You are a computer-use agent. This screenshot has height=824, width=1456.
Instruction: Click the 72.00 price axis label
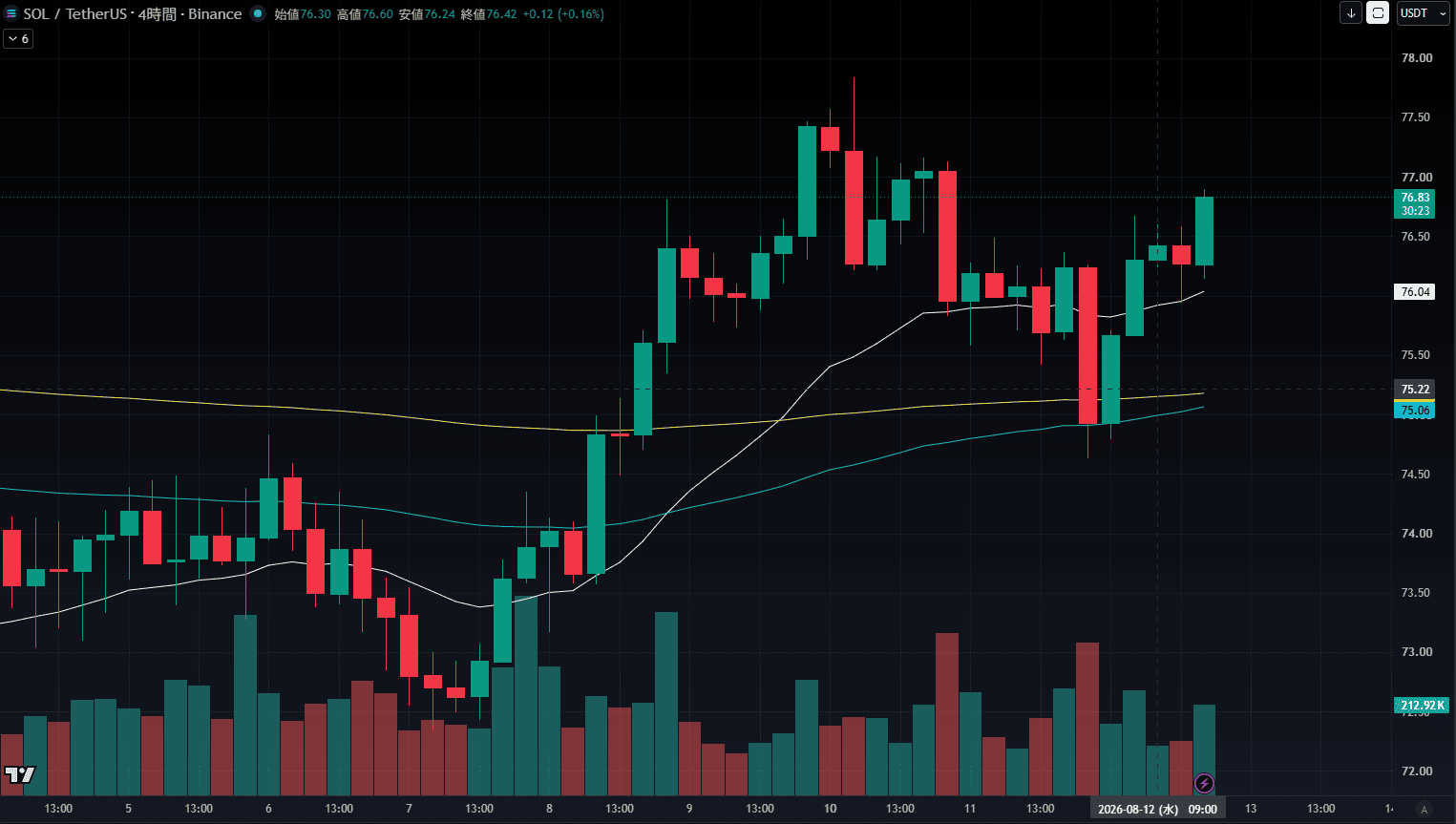tap(1416, 771)
